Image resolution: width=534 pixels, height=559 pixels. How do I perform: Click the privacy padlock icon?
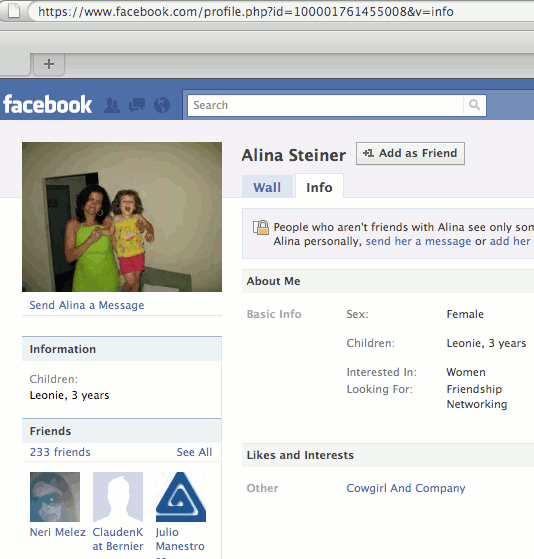[261, 227]
